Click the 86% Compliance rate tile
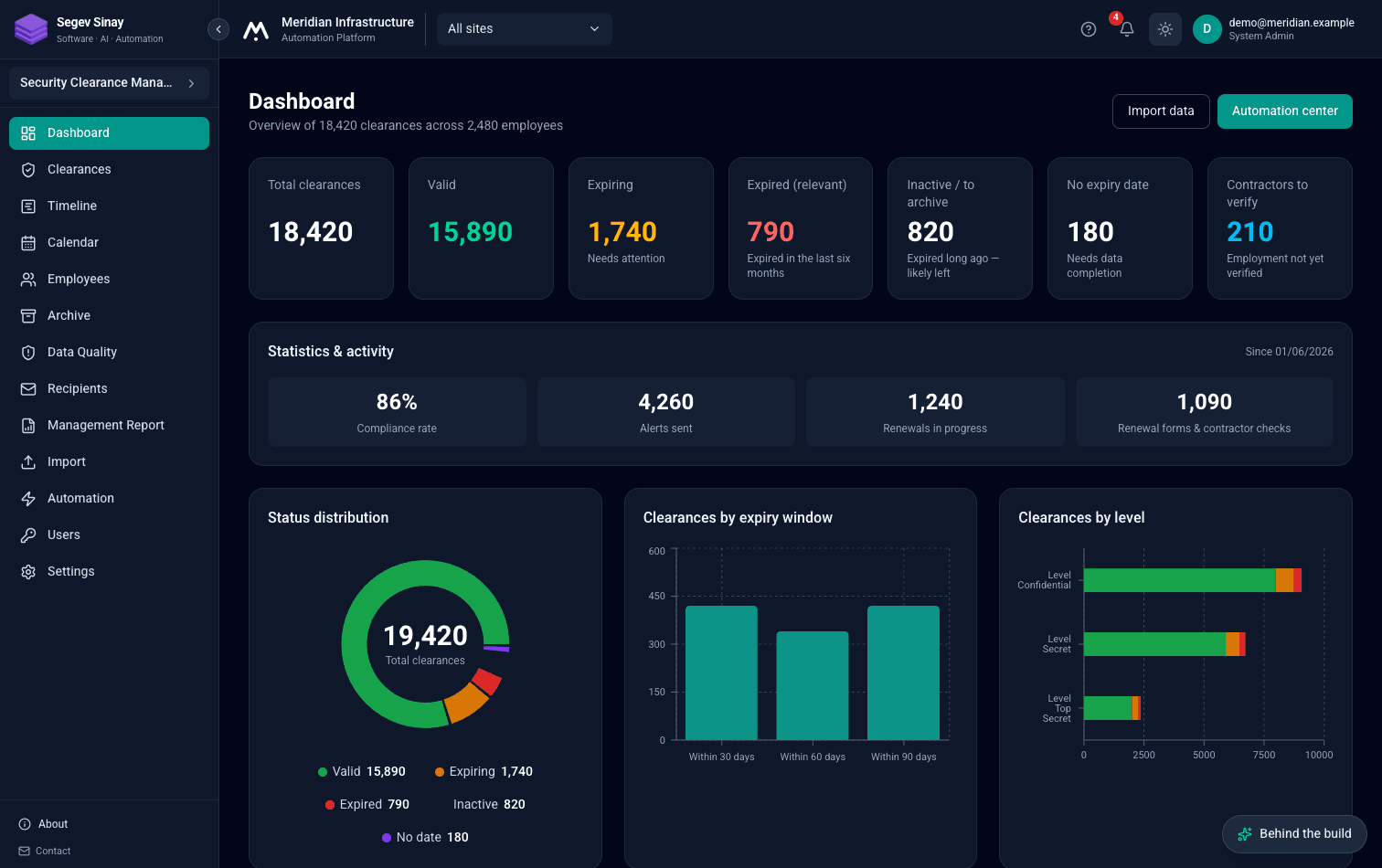The height and width of the screenshot is (868, 1382). coord(397,412)
